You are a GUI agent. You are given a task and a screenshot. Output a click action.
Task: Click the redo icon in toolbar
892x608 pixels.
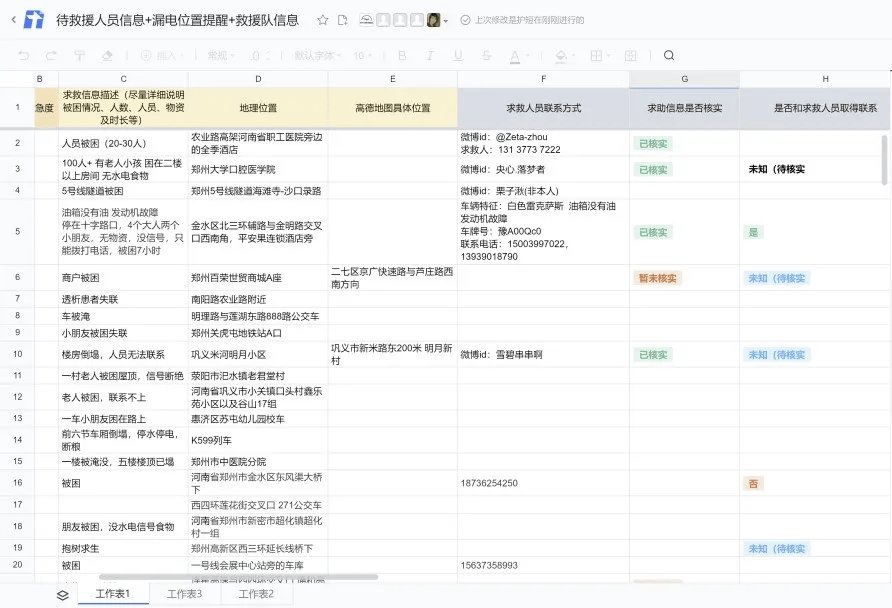pos(51,55)
